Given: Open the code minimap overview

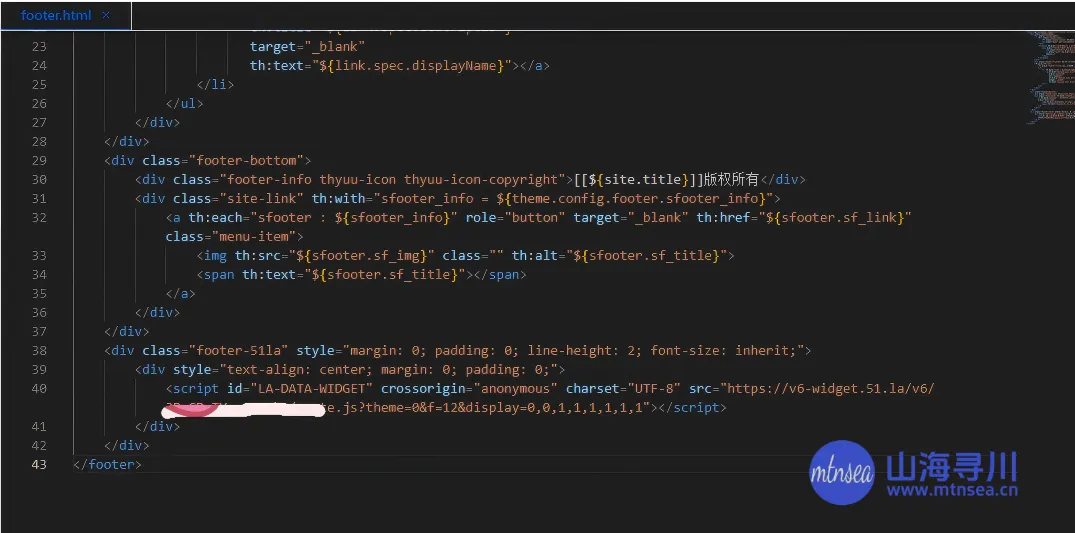Looking at the screenshot, I should pyautogui.click(x=1051, y=78).
